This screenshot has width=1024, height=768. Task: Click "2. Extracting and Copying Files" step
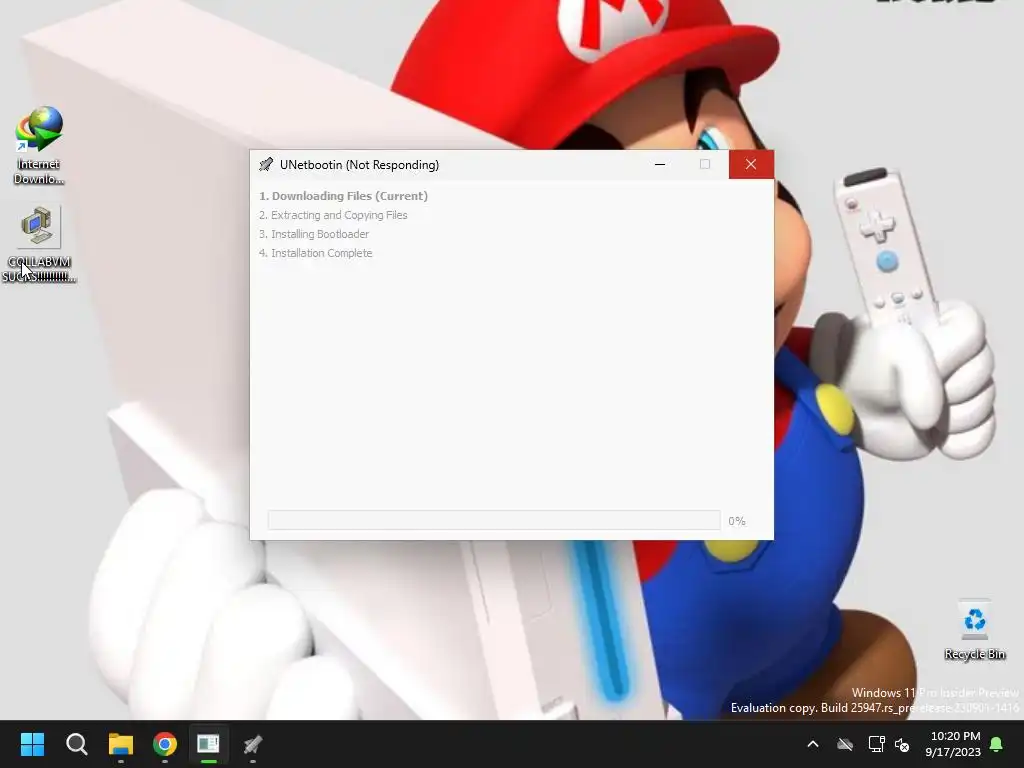click(333, 215)
